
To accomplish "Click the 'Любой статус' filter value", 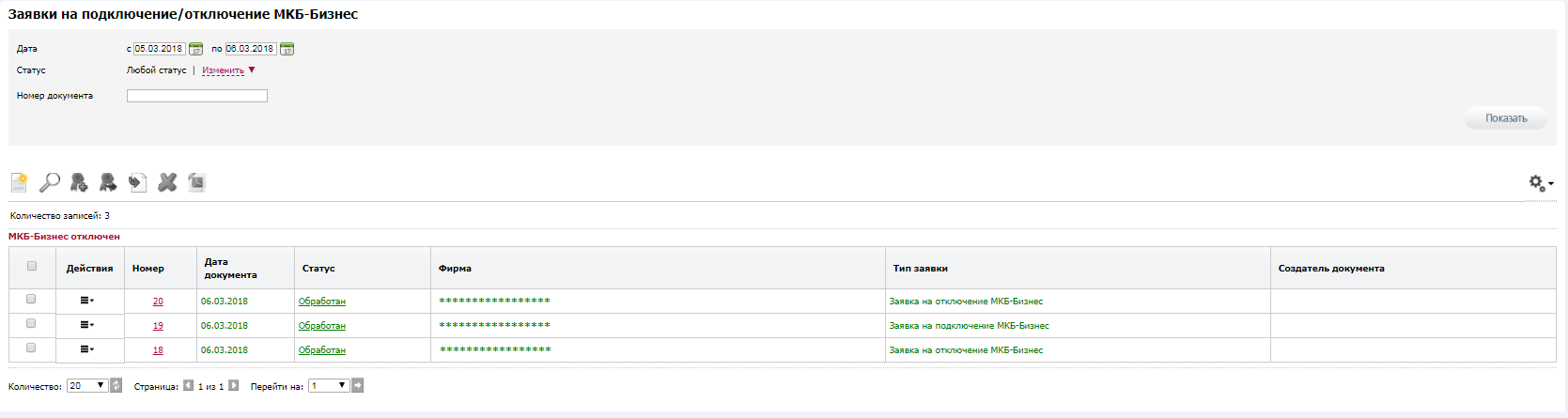I will pyautogui.click(x=156, y=70).
